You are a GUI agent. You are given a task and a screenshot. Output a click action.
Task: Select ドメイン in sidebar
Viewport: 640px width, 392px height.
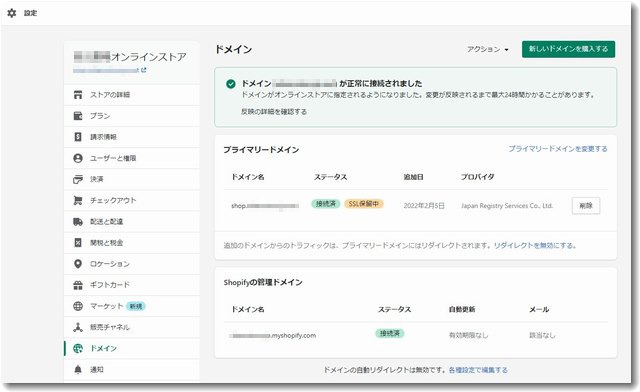point(131,348)
